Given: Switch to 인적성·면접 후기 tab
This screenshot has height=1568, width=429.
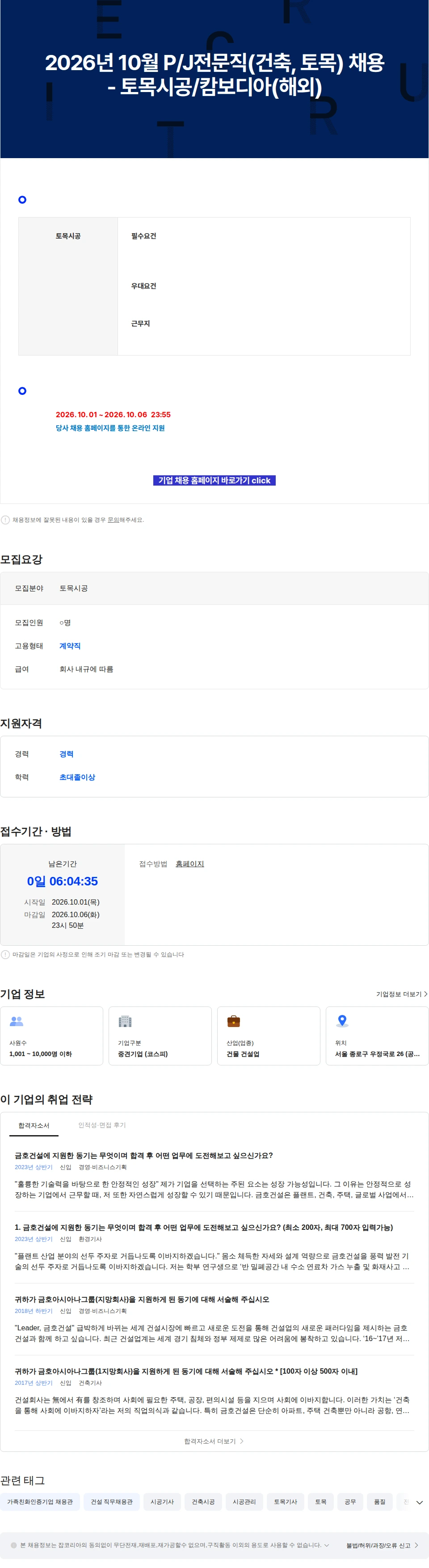Looking at the screenshot, I should (x=102, y=1125).
